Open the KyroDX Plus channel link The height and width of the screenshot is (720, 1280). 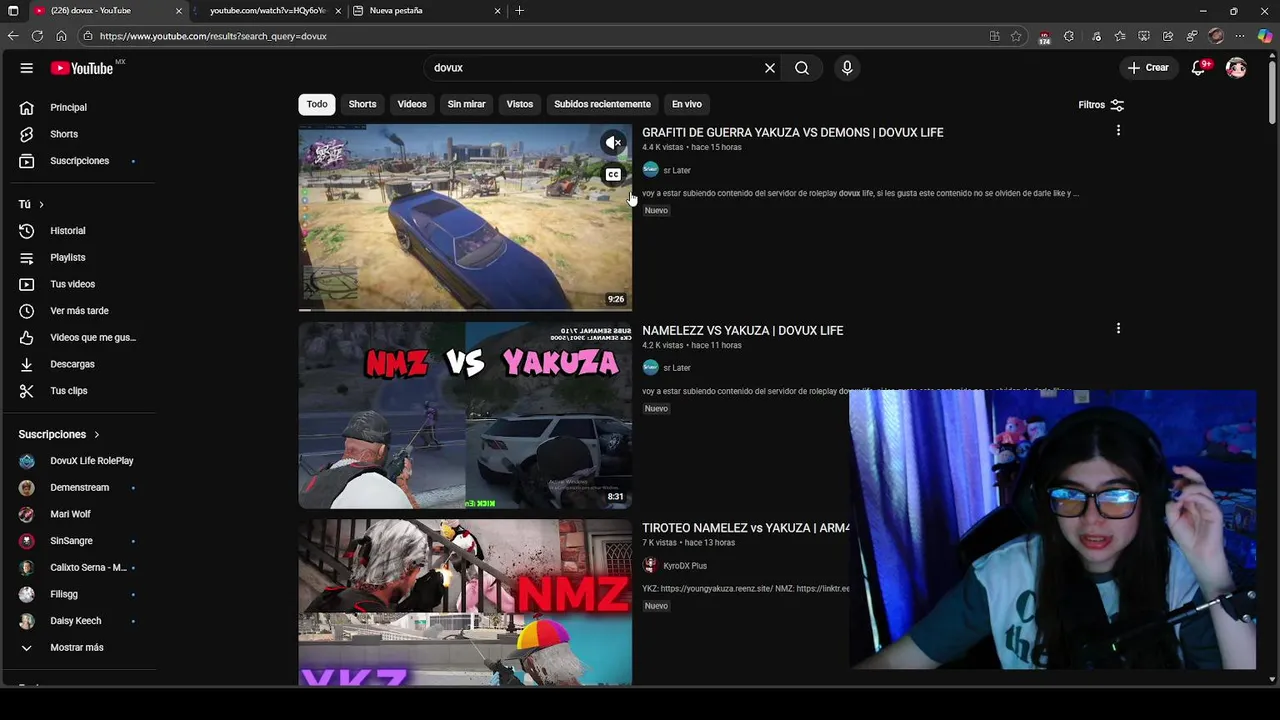tap(685, 566)
